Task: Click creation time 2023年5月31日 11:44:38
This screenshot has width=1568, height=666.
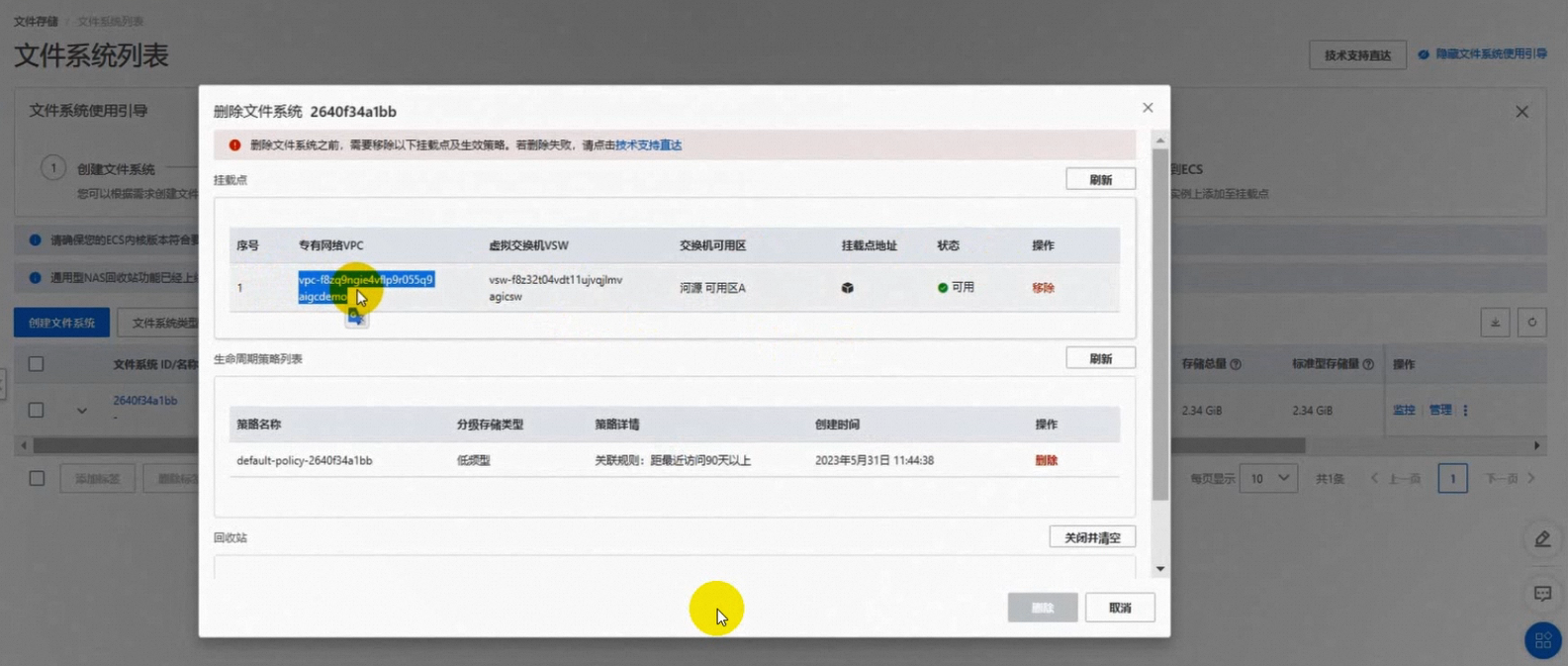Action: coord(875,460)
